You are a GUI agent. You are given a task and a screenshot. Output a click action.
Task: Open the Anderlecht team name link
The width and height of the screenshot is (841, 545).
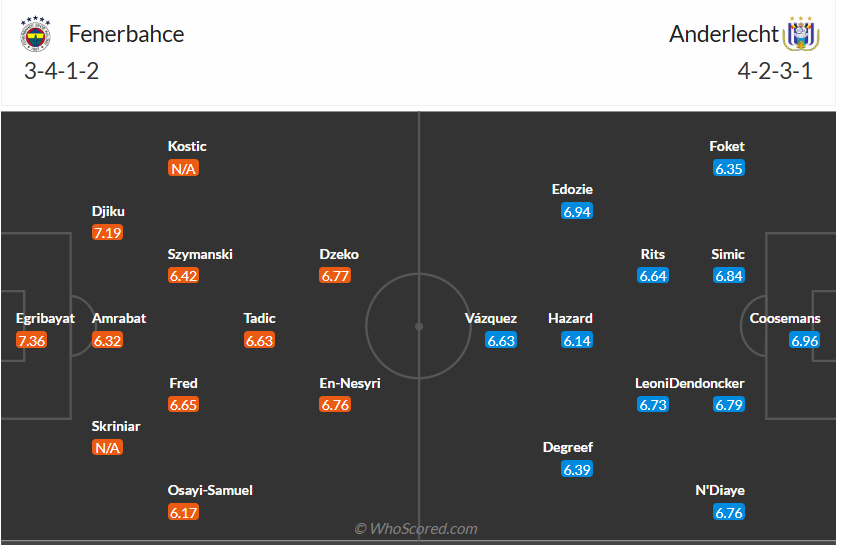pos(724,34)
